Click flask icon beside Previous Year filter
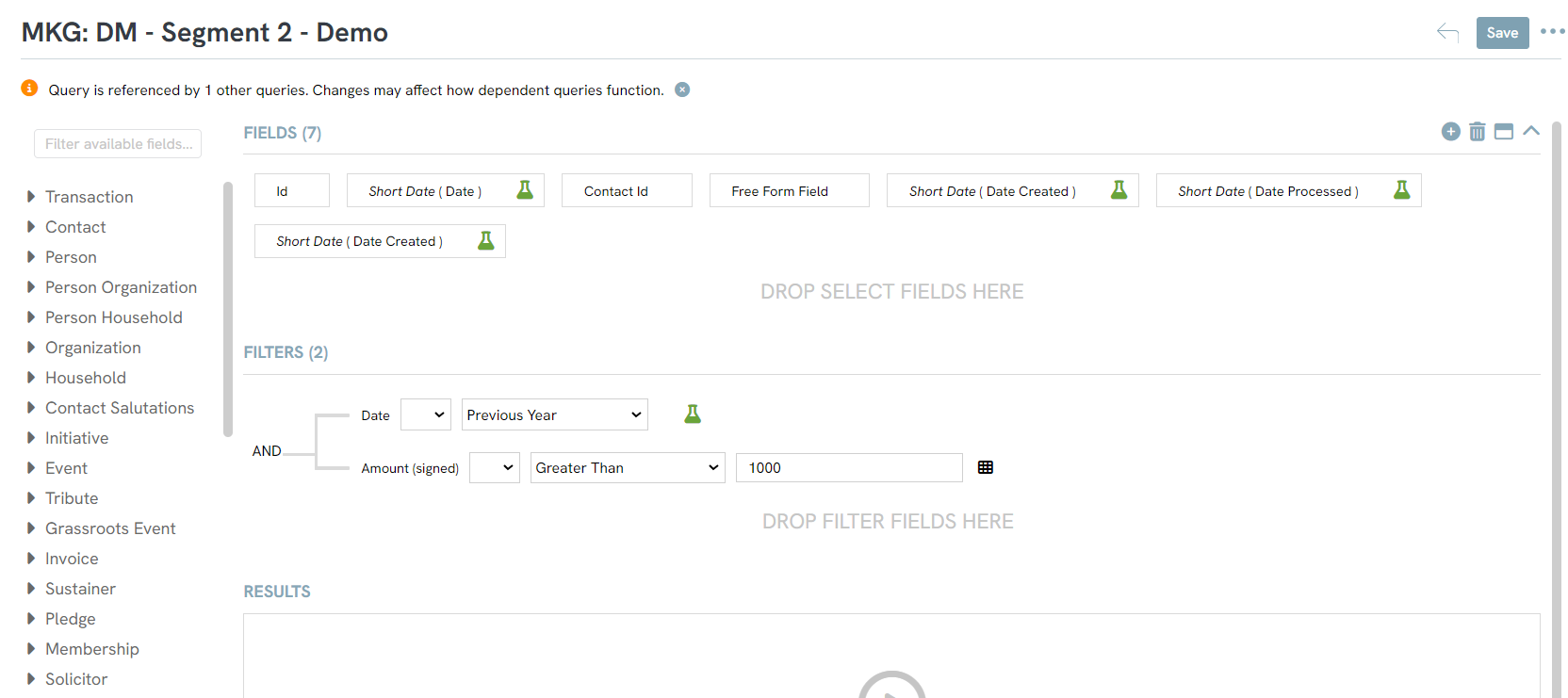1568x698 pixels. pos(693,414)
